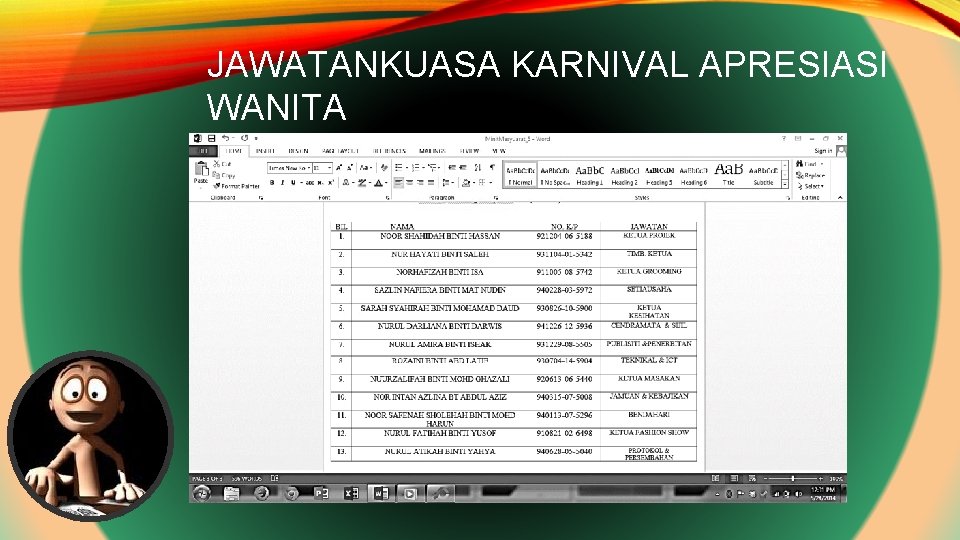Switch to the Insert tab
This screenshot has height=540, width=960.
click(x=265, y=151)
